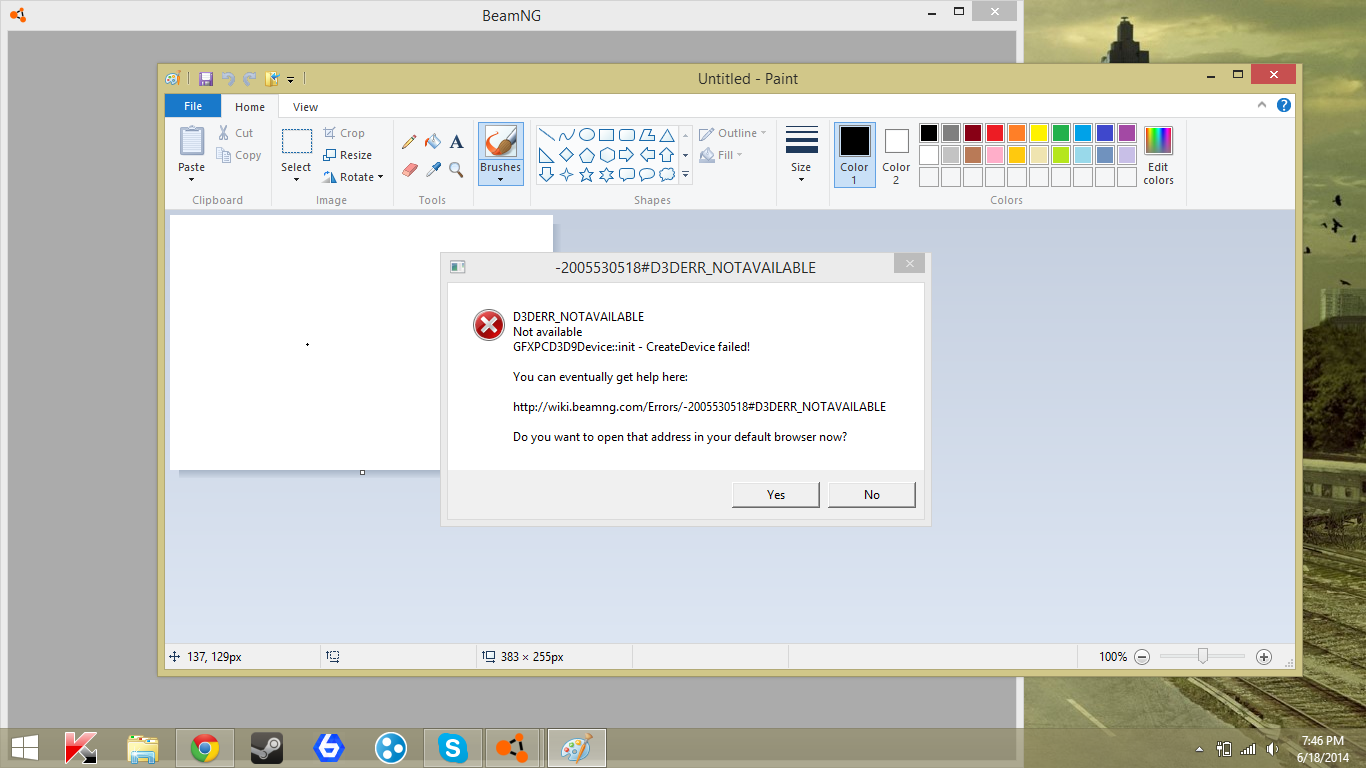Pick the yellow color swatch
1366x768 pixels.
1039,133
